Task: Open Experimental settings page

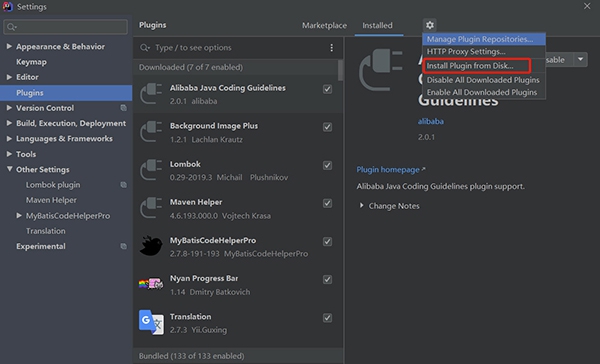Action: (41, 246)
